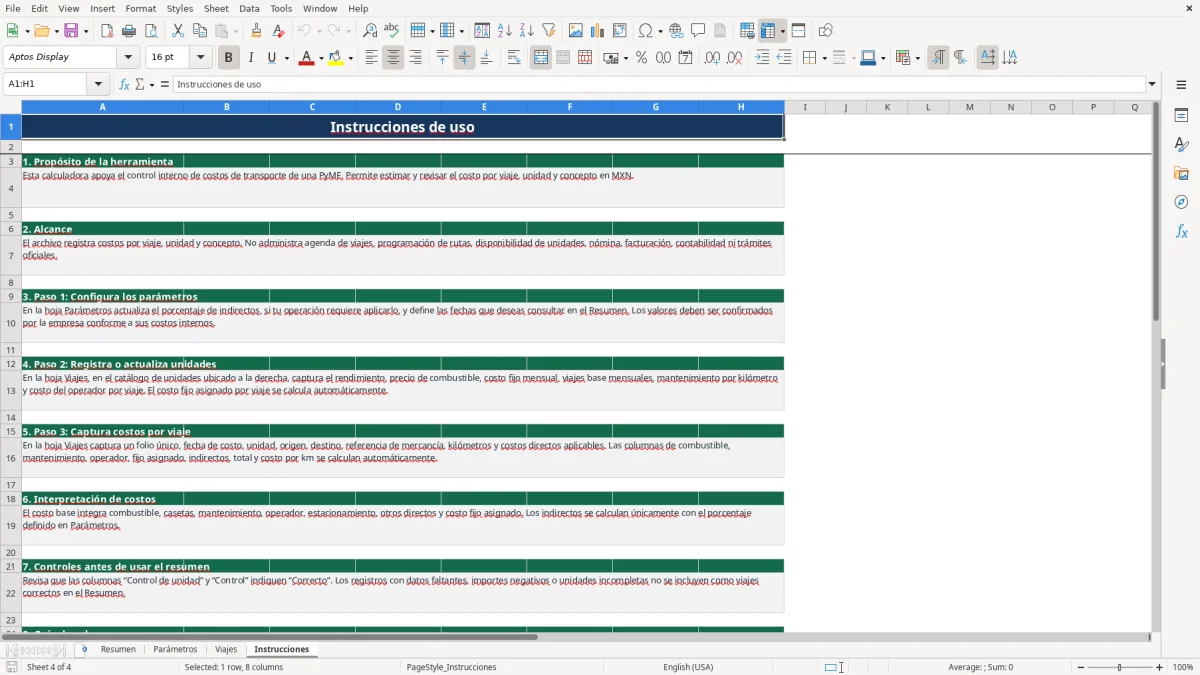Select column A by its header

click(102, 107)
